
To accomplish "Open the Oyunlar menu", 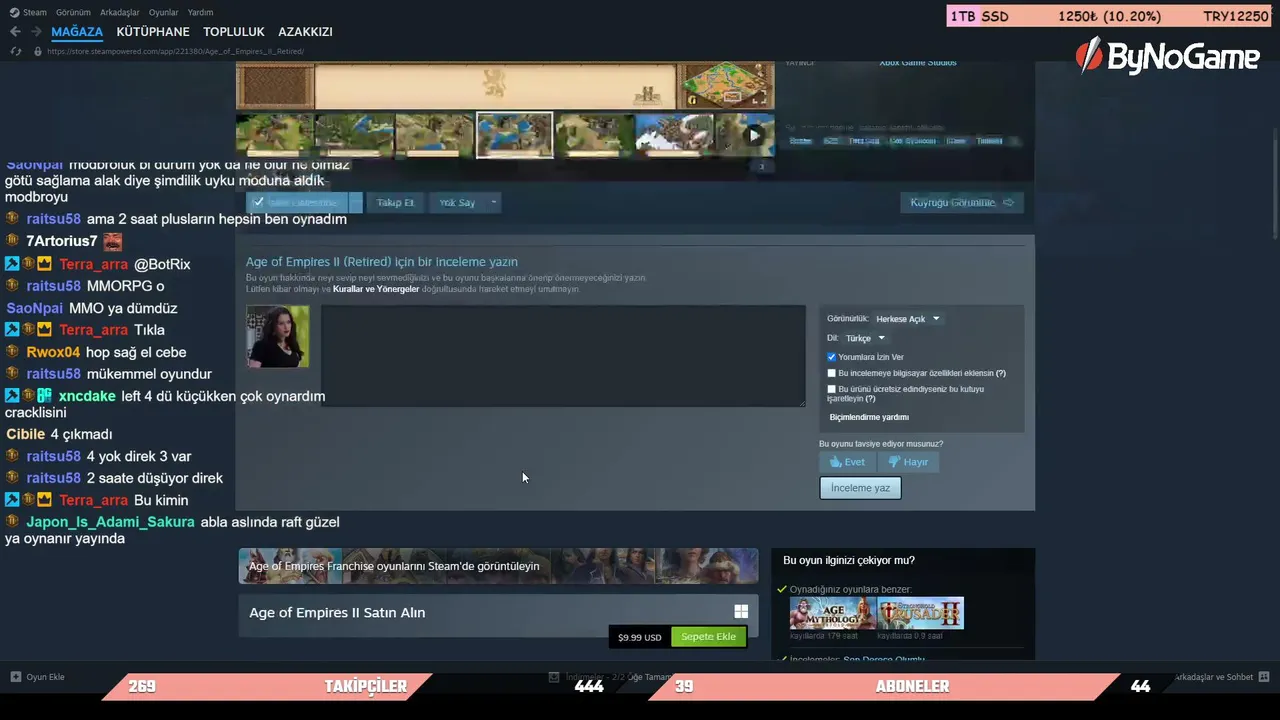I will click(163, 12).
